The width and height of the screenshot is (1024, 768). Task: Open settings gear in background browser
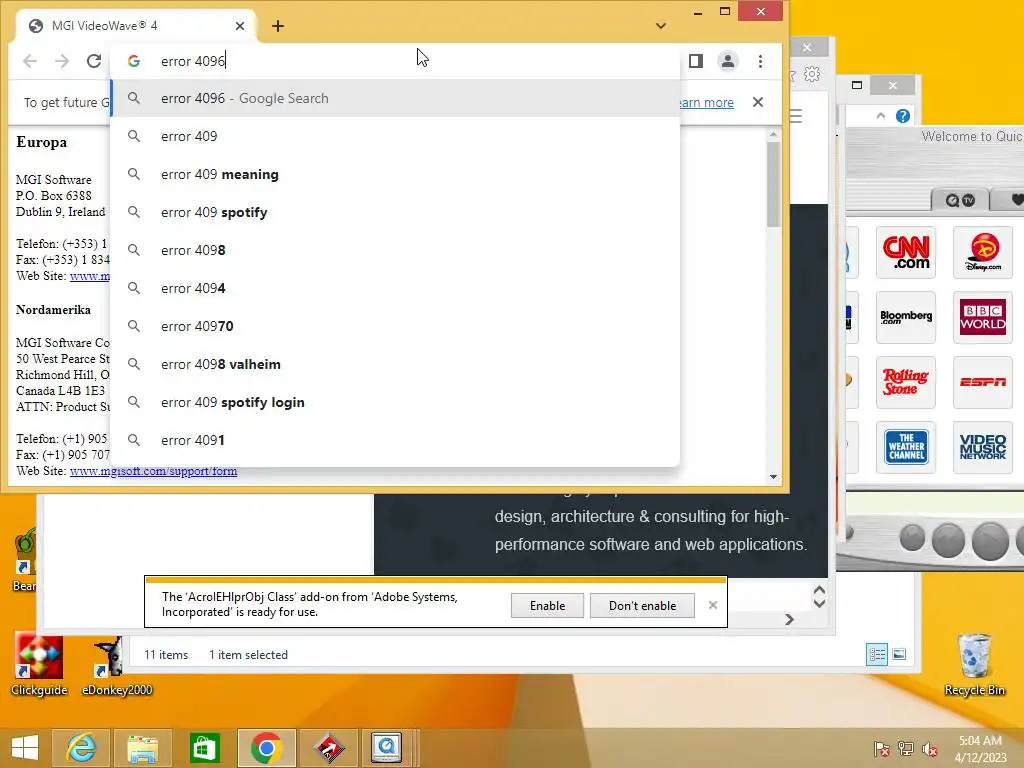point(812,74)
